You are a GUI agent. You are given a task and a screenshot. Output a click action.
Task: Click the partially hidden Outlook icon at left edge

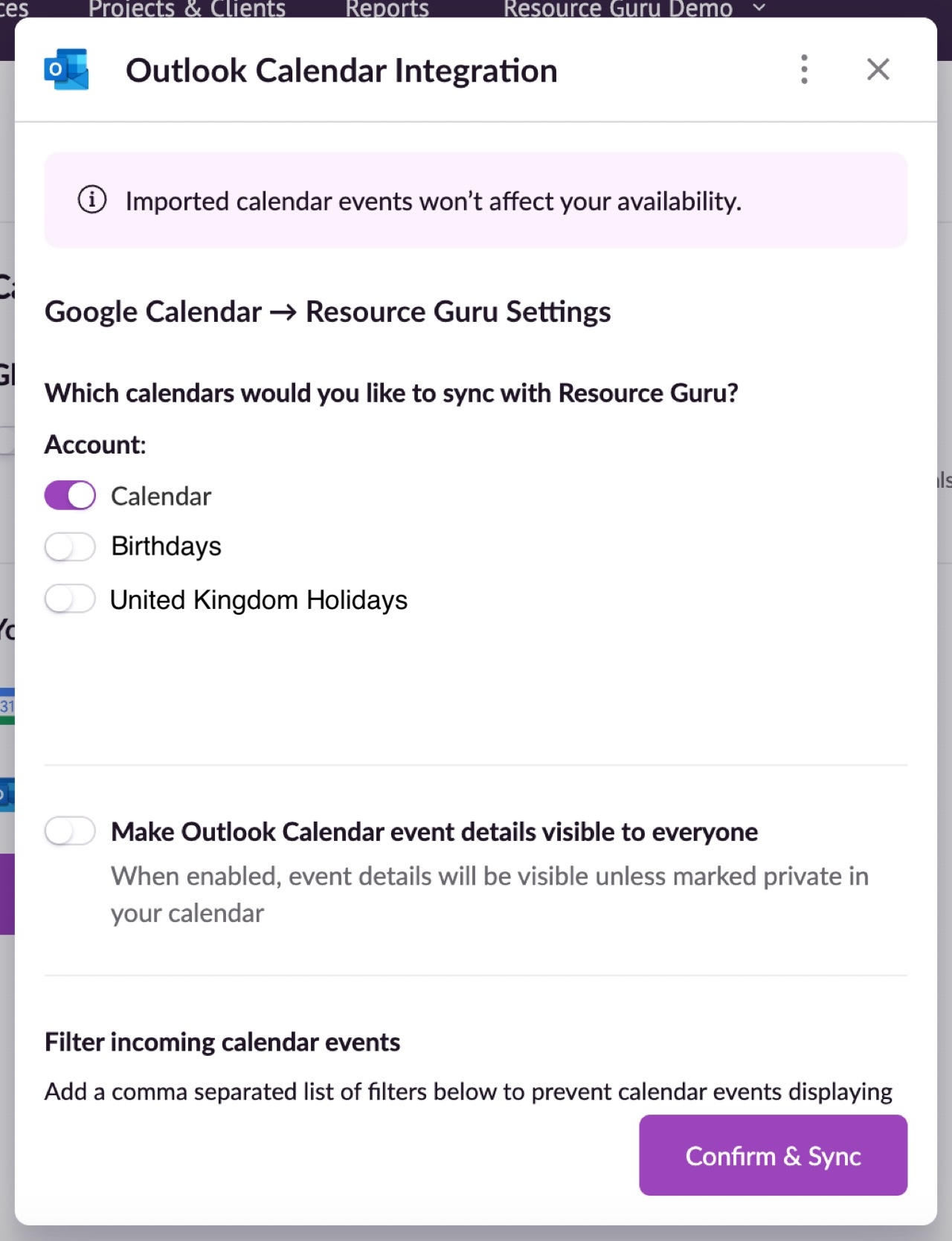pyautogui.click(x=7, y=795)
